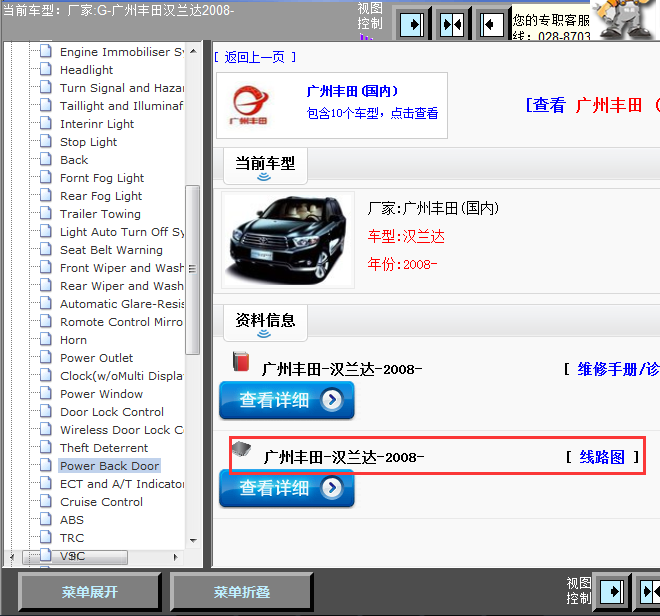Click 菜单折叠 collapse menu button
Viewport: 660px width, 616px height.
242,592
